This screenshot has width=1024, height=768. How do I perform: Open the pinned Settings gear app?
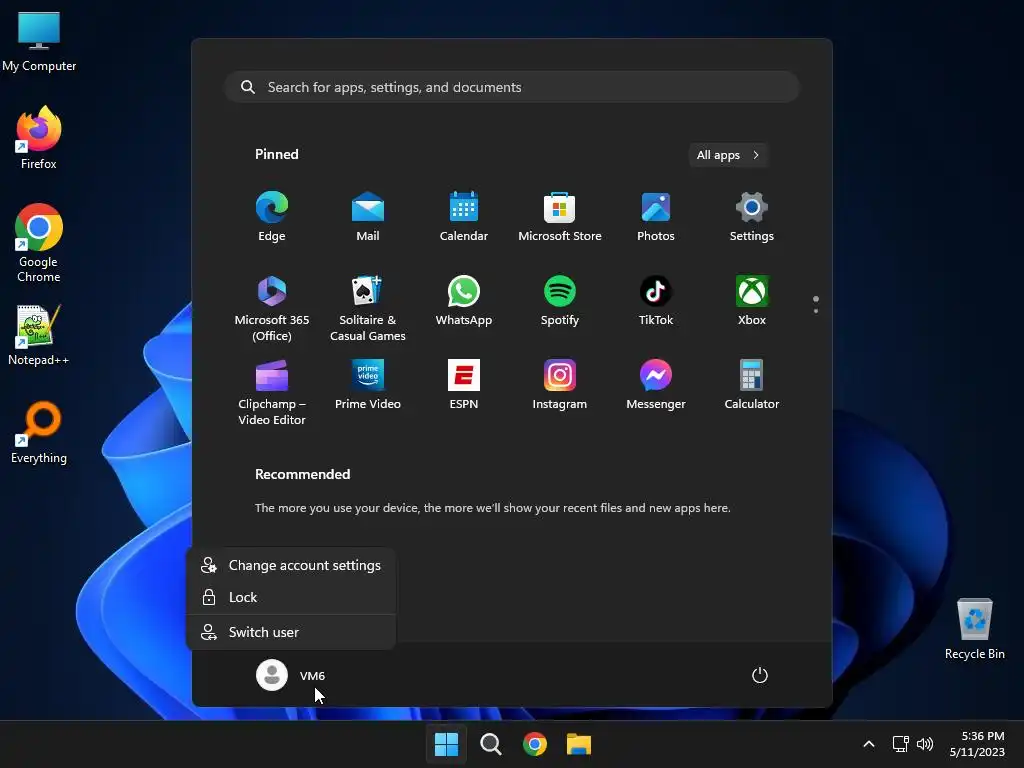(752, 217)
